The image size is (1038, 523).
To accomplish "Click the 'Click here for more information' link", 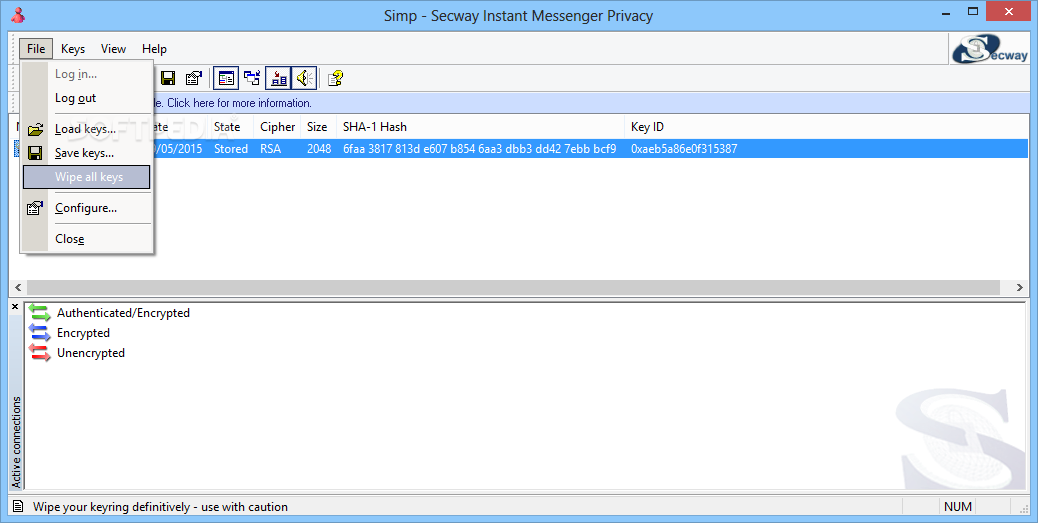I will (x=239, y=103).
